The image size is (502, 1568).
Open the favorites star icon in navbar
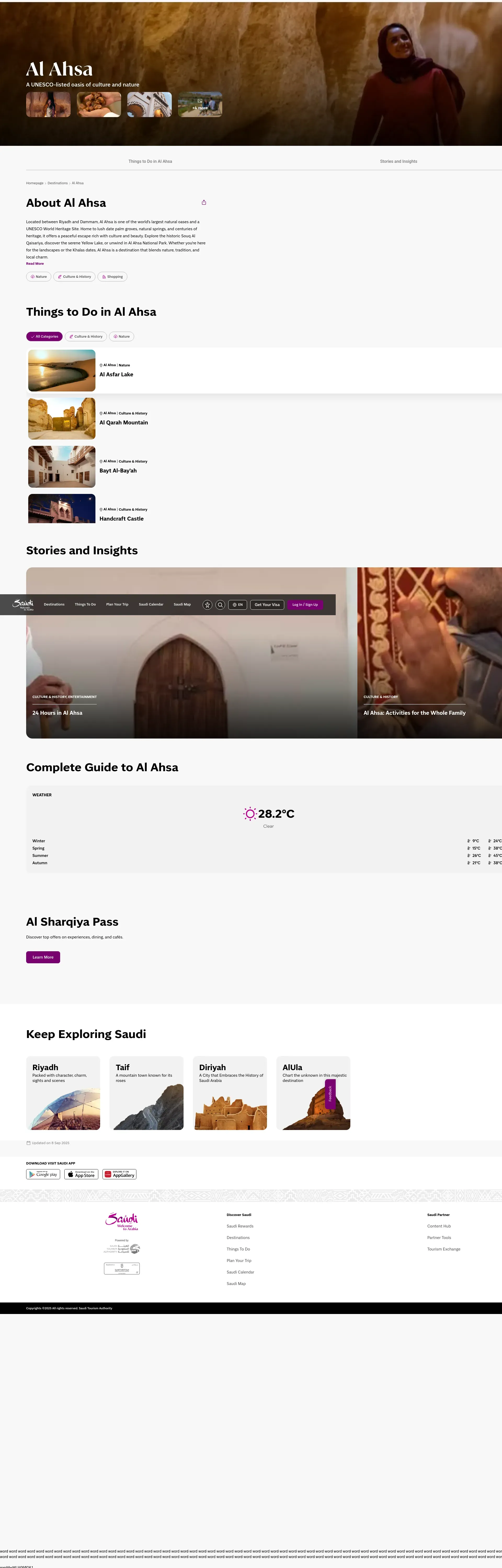pyautogui.click(x=207, y=604)
